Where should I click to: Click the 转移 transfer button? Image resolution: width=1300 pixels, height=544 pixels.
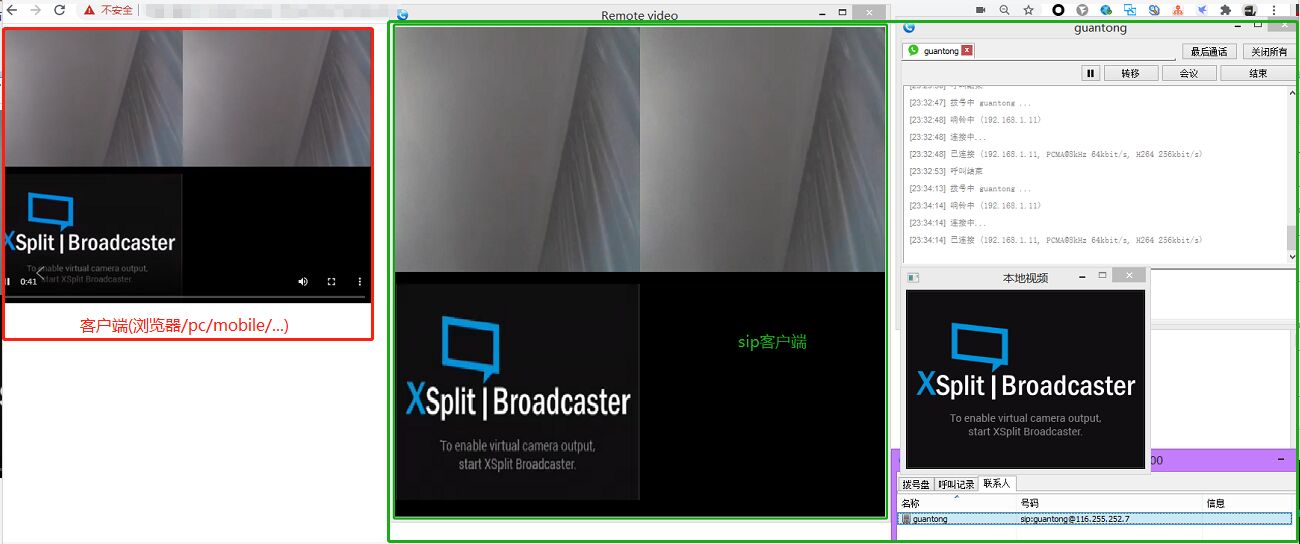tap(1131, 73)
